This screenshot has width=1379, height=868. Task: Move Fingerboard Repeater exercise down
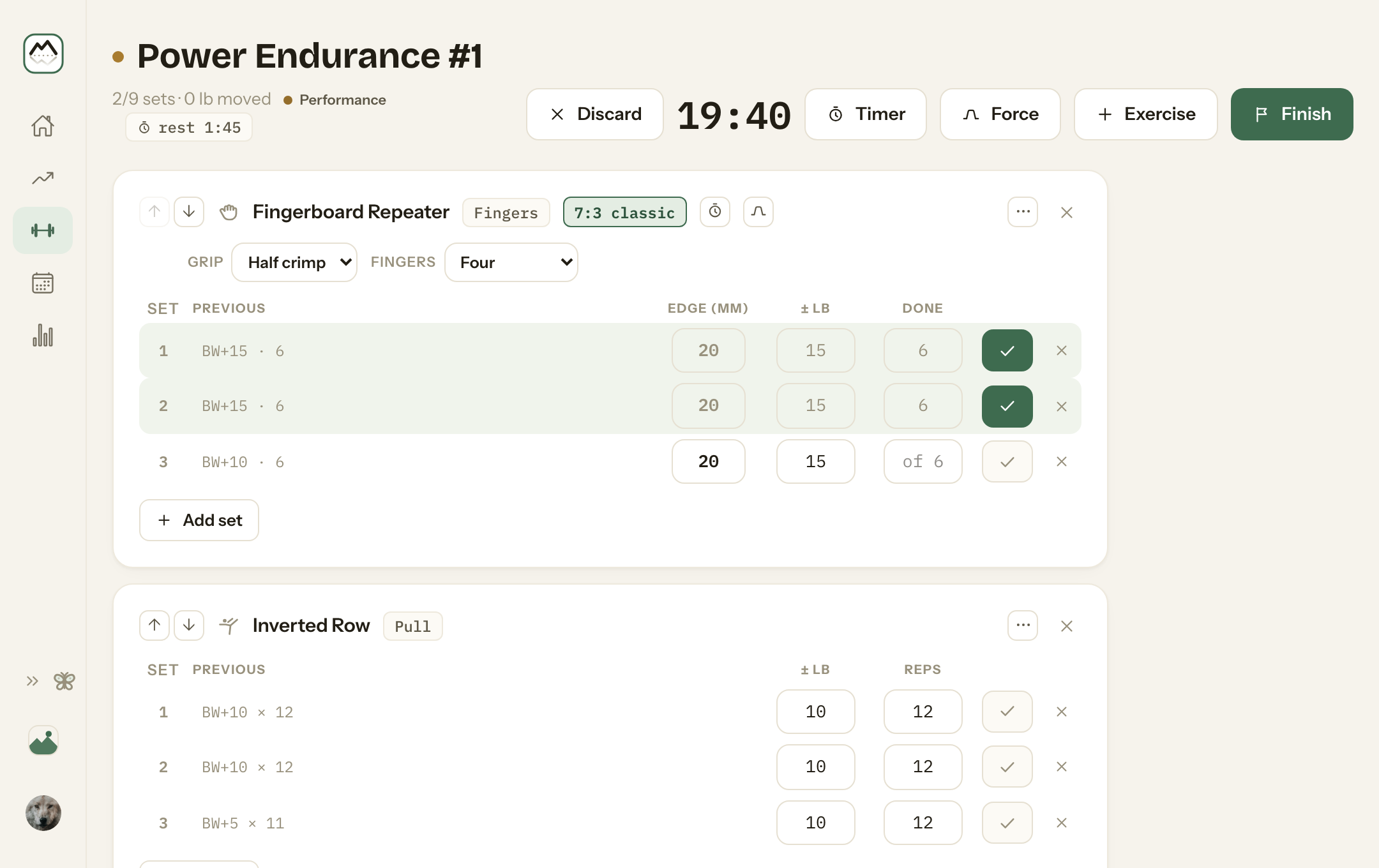pos(189,212)
